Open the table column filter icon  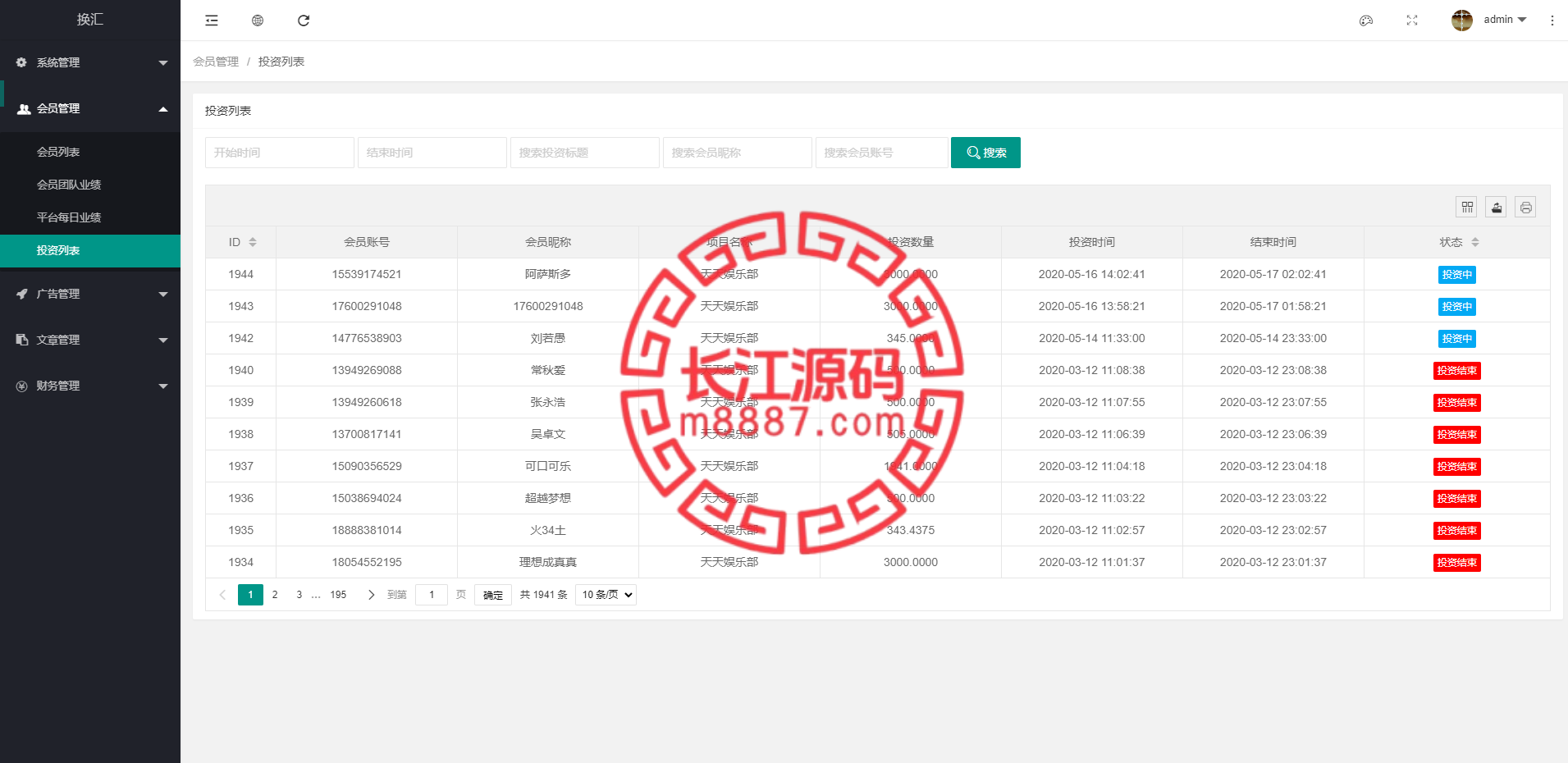[1467, 208]
